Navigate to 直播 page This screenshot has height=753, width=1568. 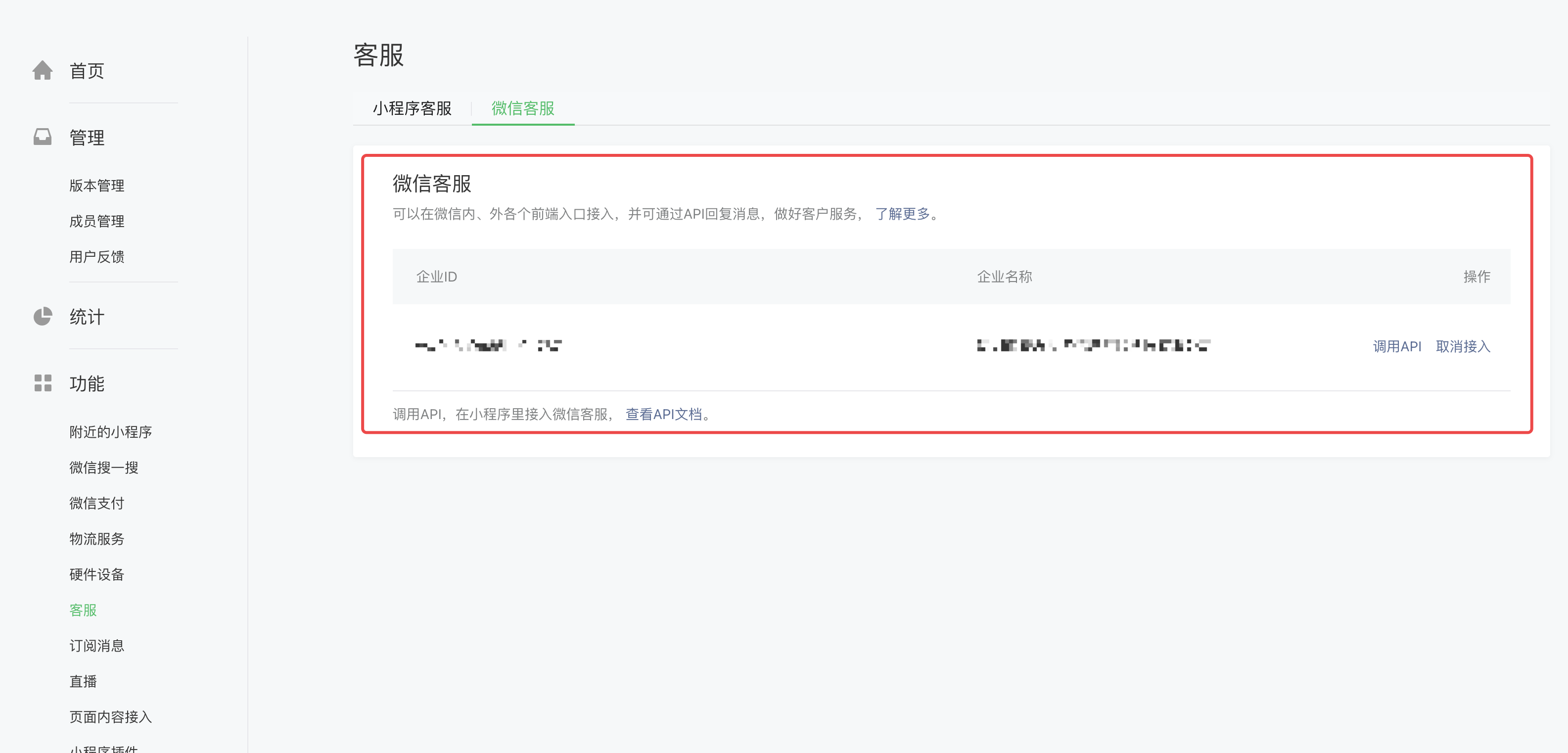(83, 681)
